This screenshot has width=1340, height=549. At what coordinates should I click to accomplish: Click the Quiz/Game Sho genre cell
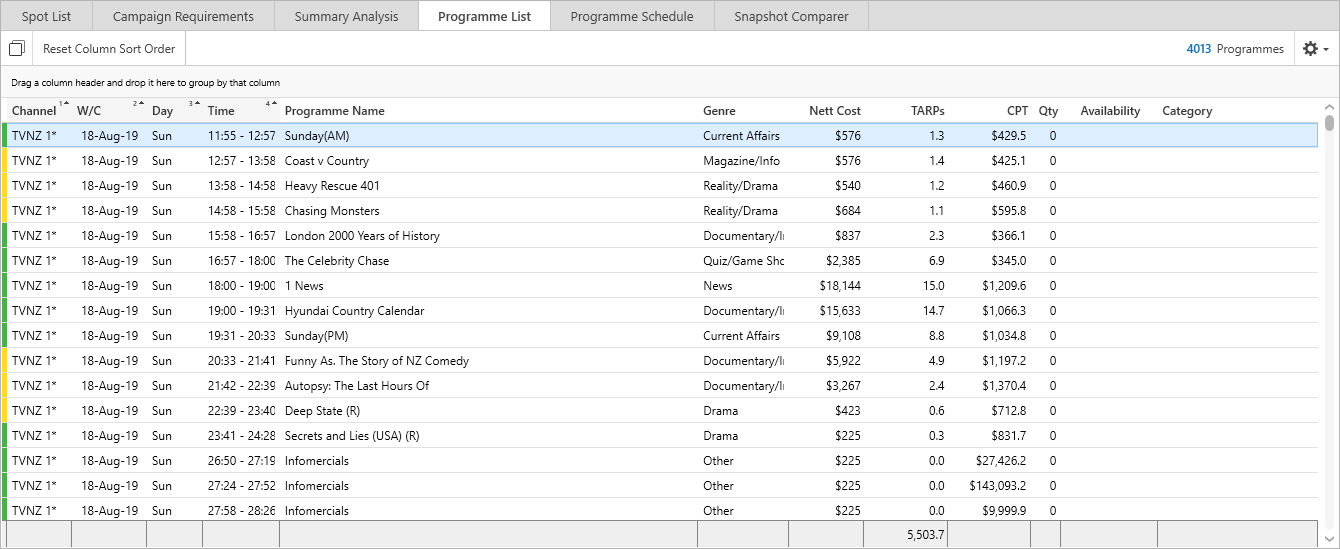click(x=743, y=261)
